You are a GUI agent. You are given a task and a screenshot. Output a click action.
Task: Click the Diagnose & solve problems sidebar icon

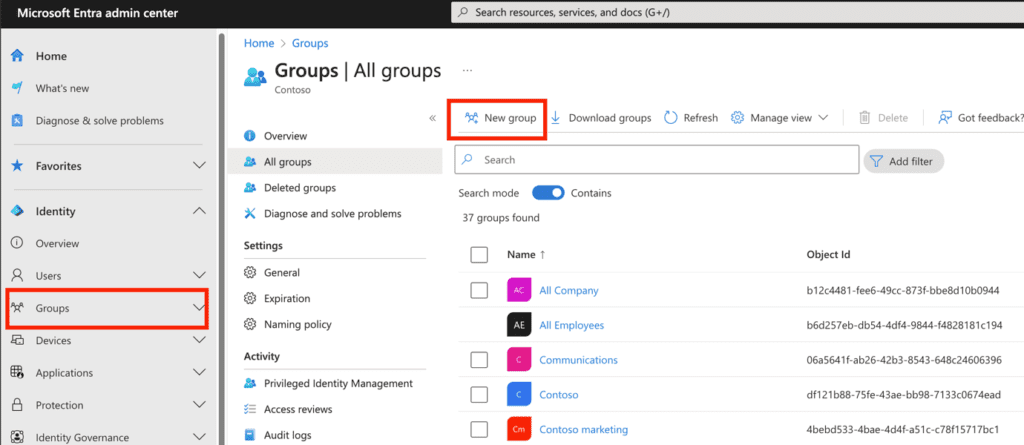[18, 121]
